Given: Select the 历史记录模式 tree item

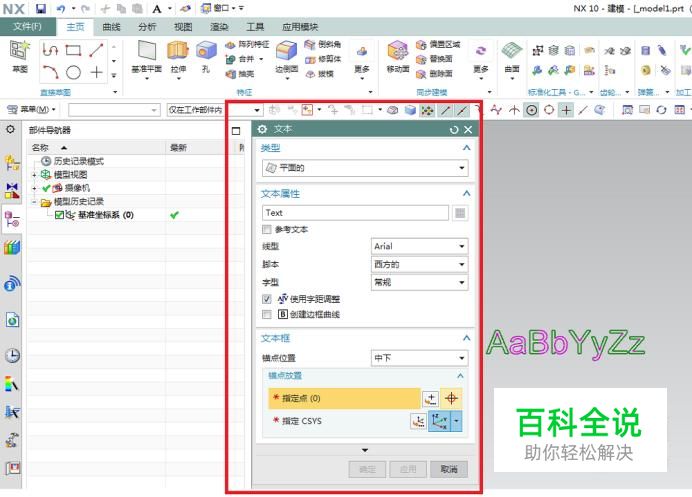Looking at the screenshot, I should [79, 162].
